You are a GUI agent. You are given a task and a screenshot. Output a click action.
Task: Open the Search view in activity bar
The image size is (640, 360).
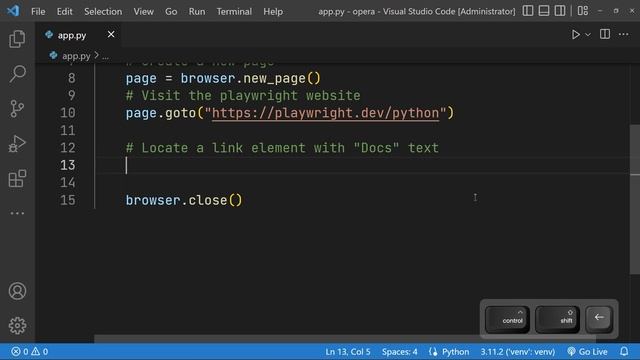(17, 74)
